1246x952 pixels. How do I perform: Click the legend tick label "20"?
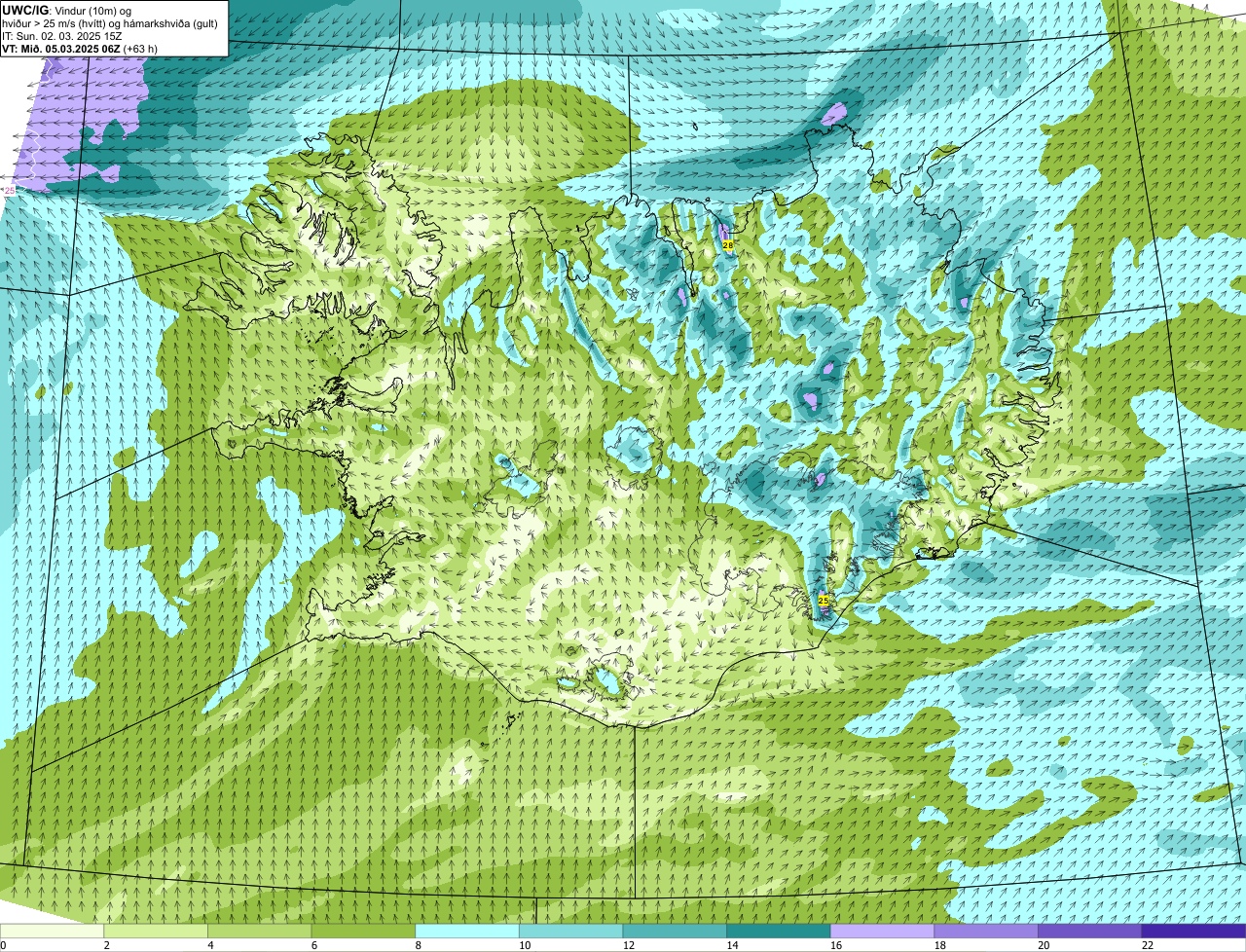coord(1044,945)
